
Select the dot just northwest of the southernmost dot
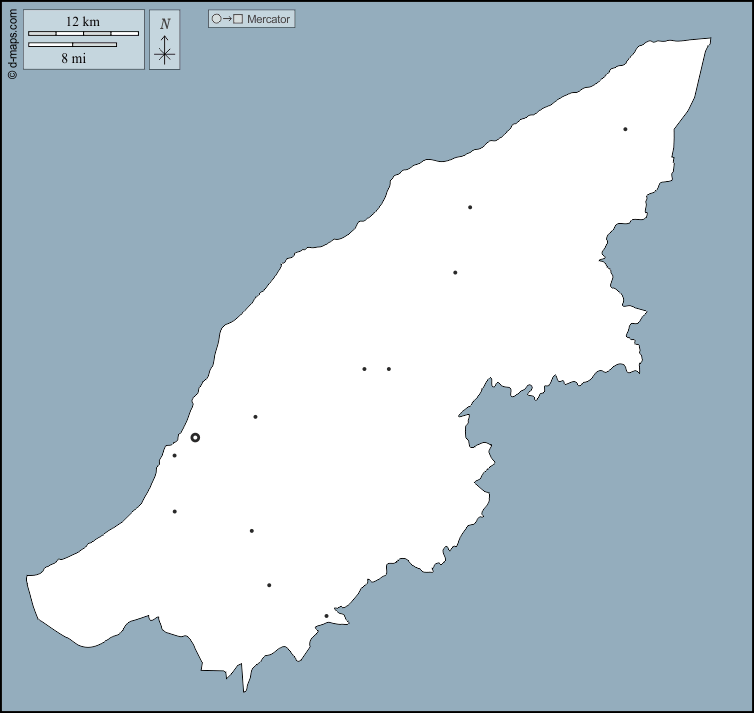pos(269,585)
